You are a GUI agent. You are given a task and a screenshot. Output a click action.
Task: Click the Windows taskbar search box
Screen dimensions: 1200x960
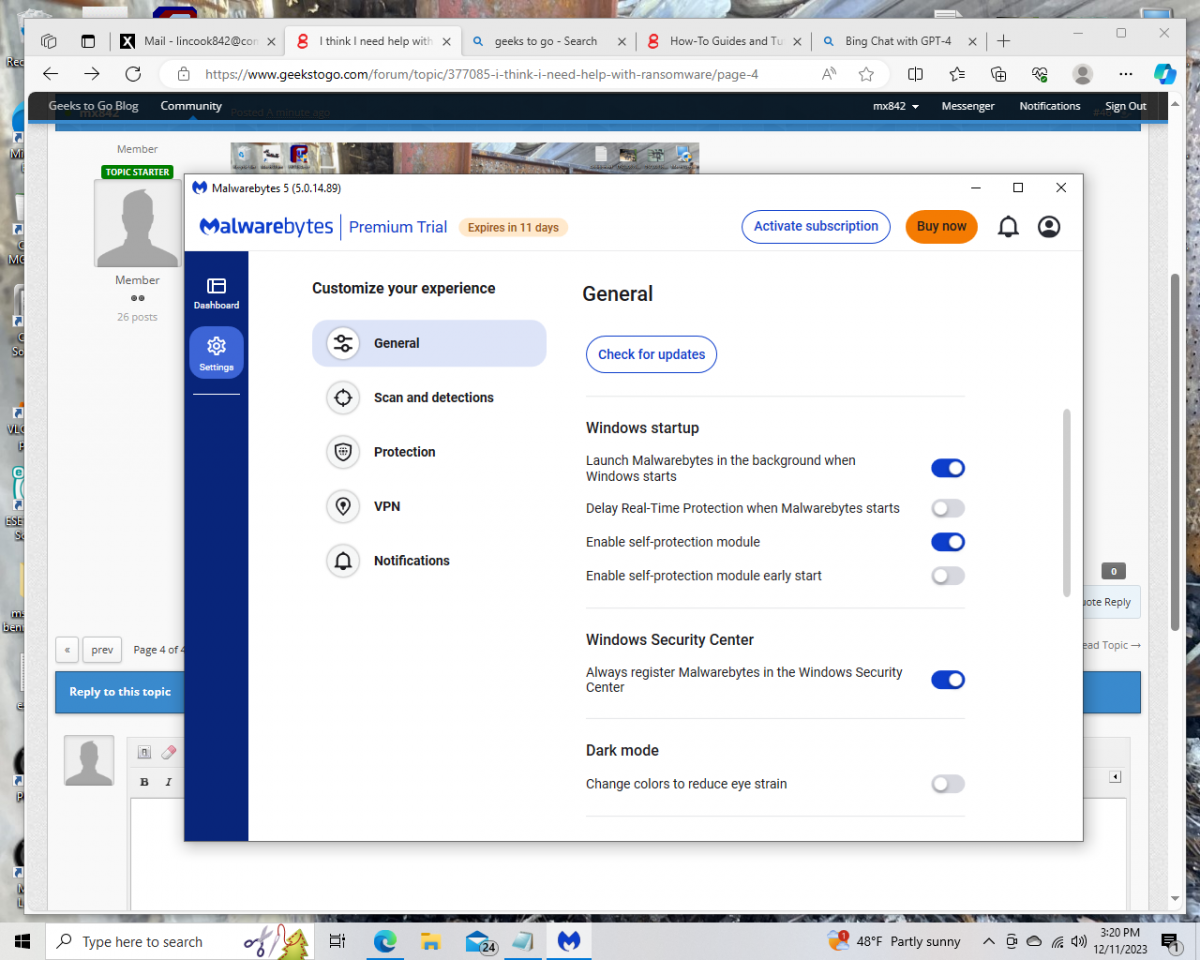180,941
